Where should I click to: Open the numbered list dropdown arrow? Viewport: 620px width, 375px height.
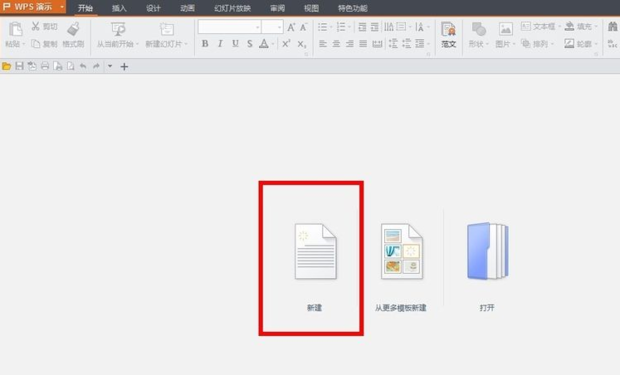click(x=350, y=27)
